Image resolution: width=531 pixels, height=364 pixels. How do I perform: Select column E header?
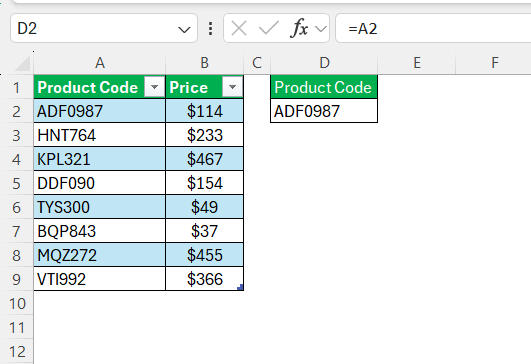click(417, 63)
